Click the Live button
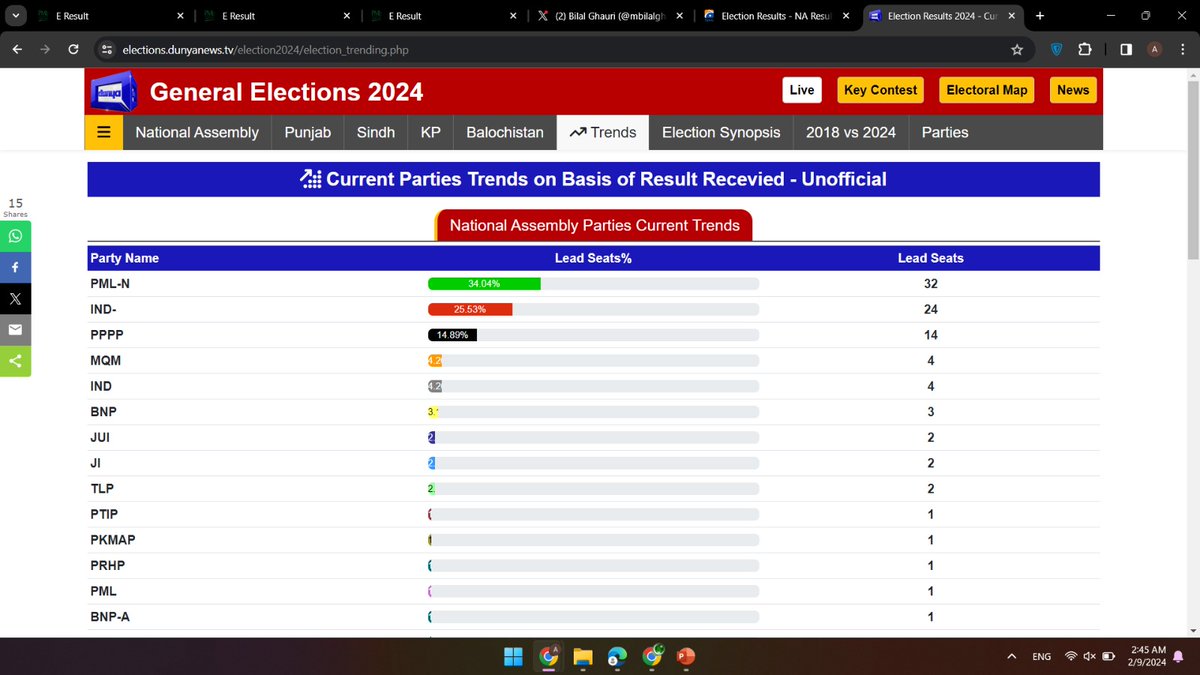The width and height of the screenshot is (1200, 675). click(x=802, y=90)
